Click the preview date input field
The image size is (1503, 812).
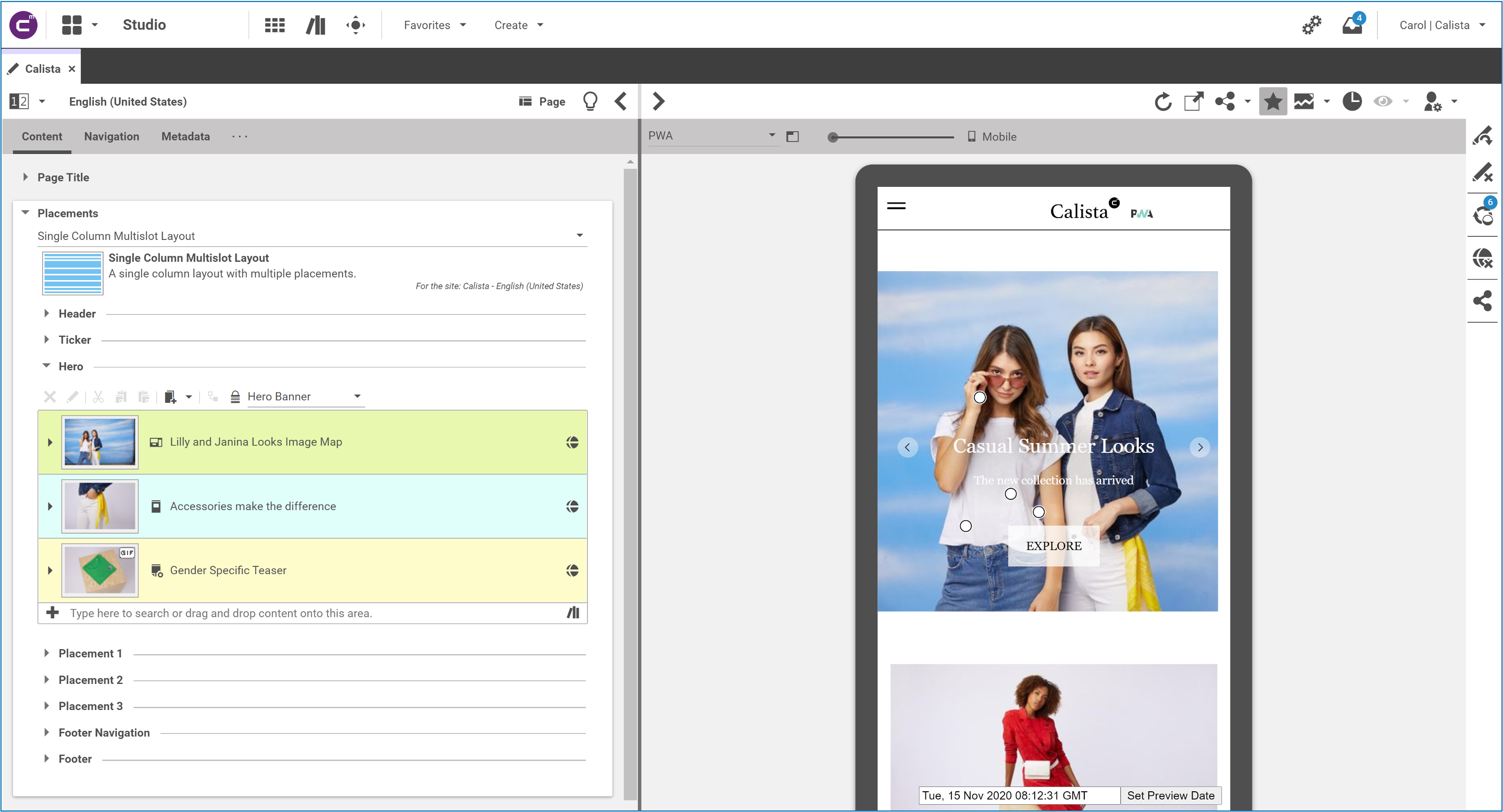point(1019,796)
